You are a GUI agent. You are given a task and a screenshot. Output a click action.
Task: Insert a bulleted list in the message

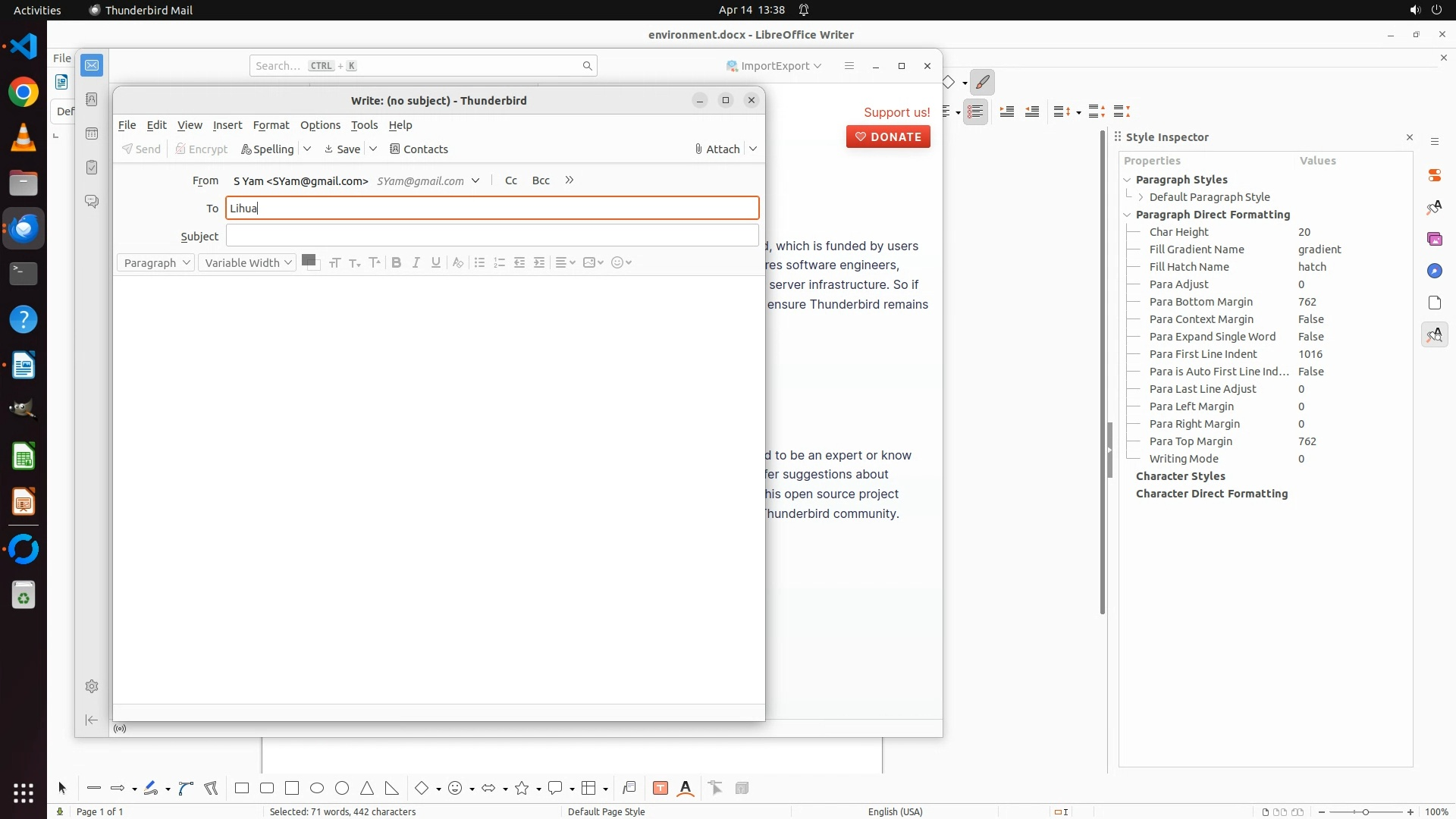pyautogui.click(x=479, y=262)
